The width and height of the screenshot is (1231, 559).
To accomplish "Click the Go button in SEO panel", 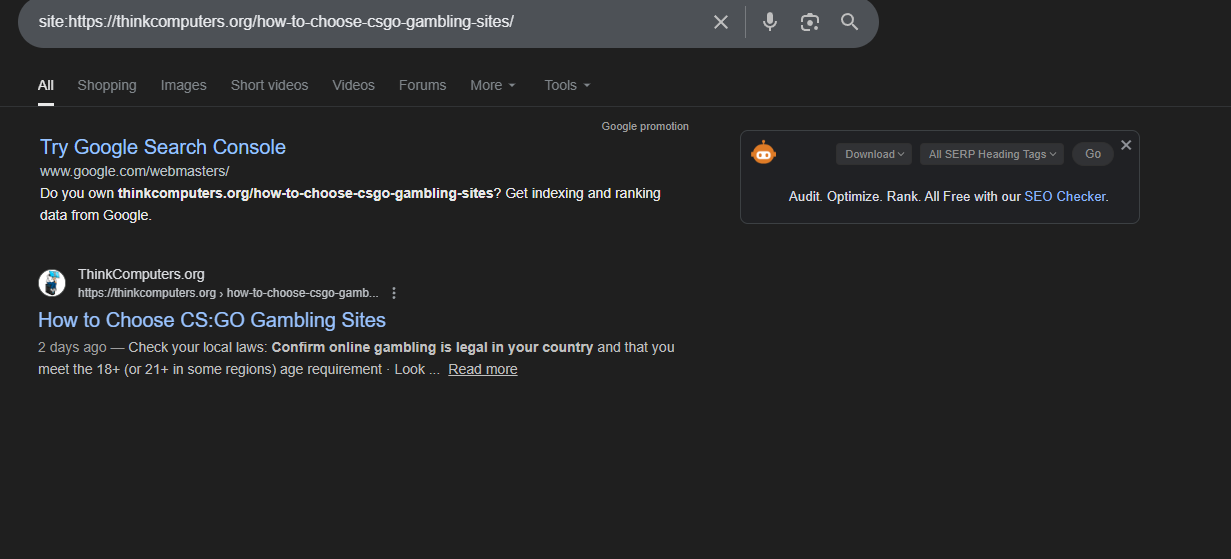I will pyautogui.click(x=1093, y=154).
